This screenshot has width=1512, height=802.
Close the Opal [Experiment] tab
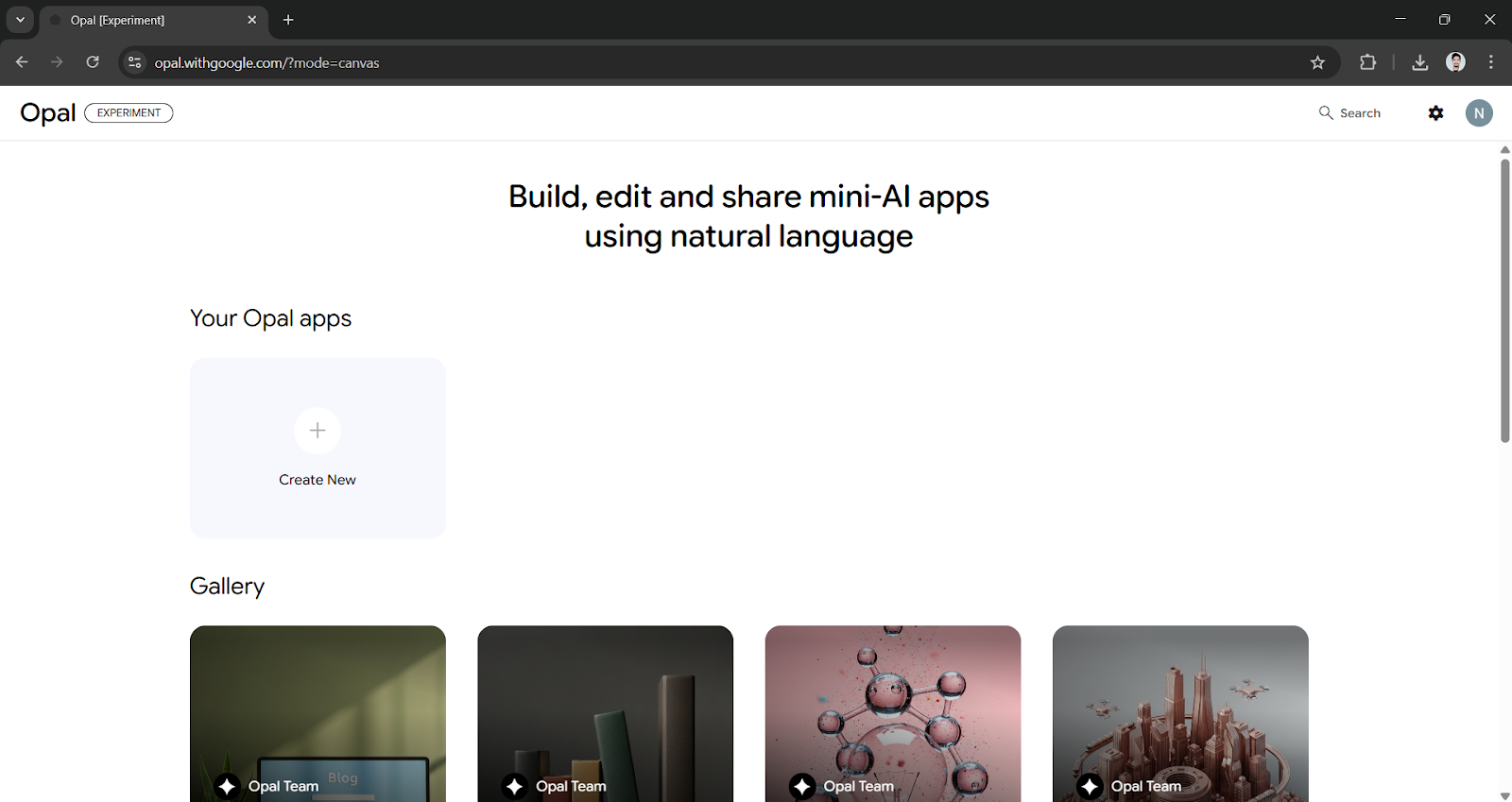tap(251, 20)
